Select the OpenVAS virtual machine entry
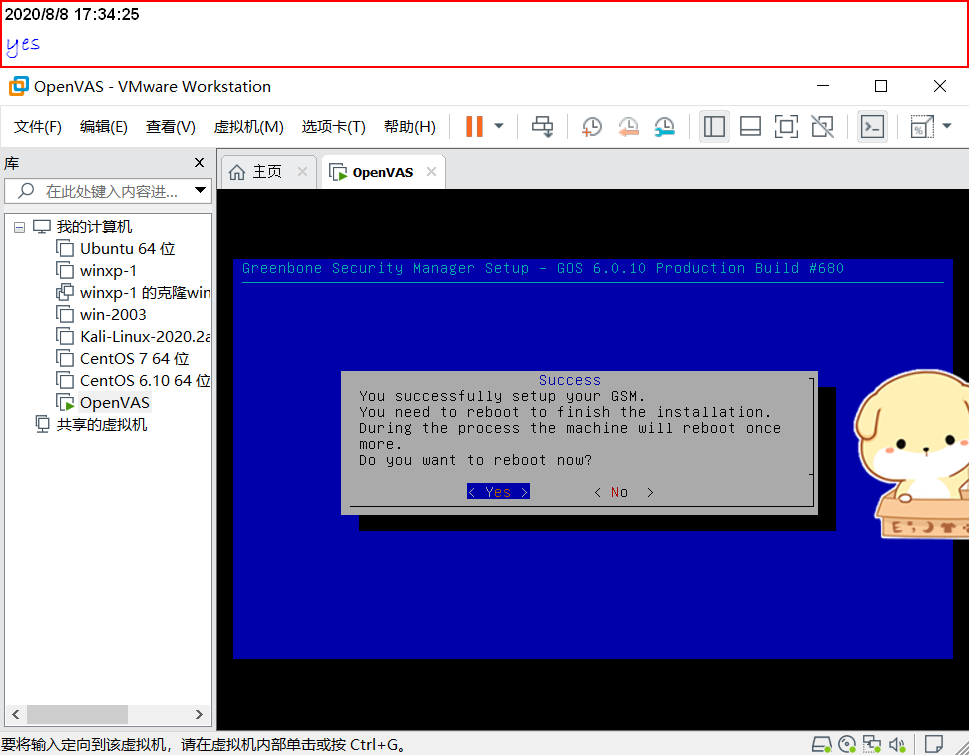 (x=115, y=403)
